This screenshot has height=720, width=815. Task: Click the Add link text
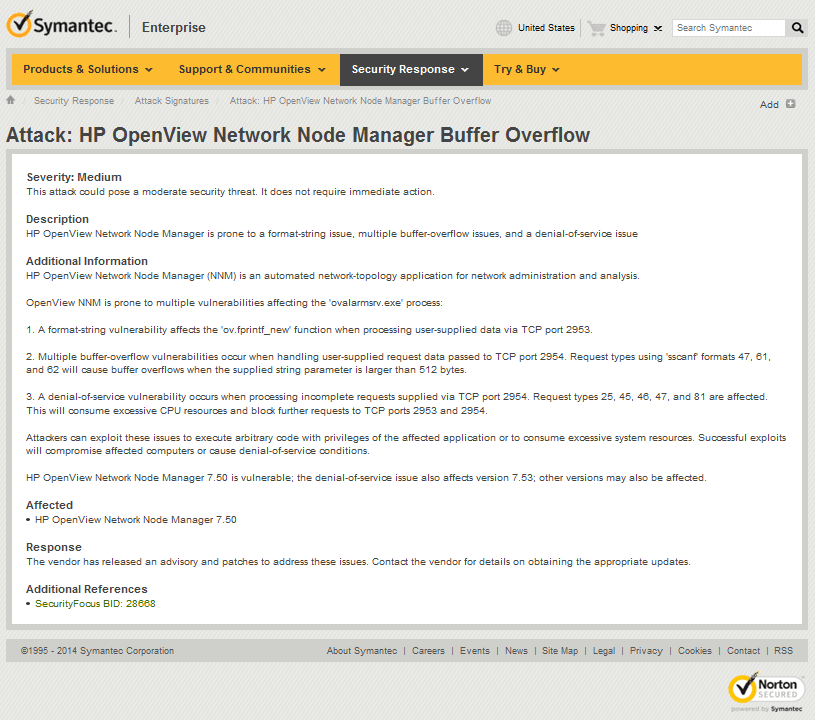coord(769,104)
